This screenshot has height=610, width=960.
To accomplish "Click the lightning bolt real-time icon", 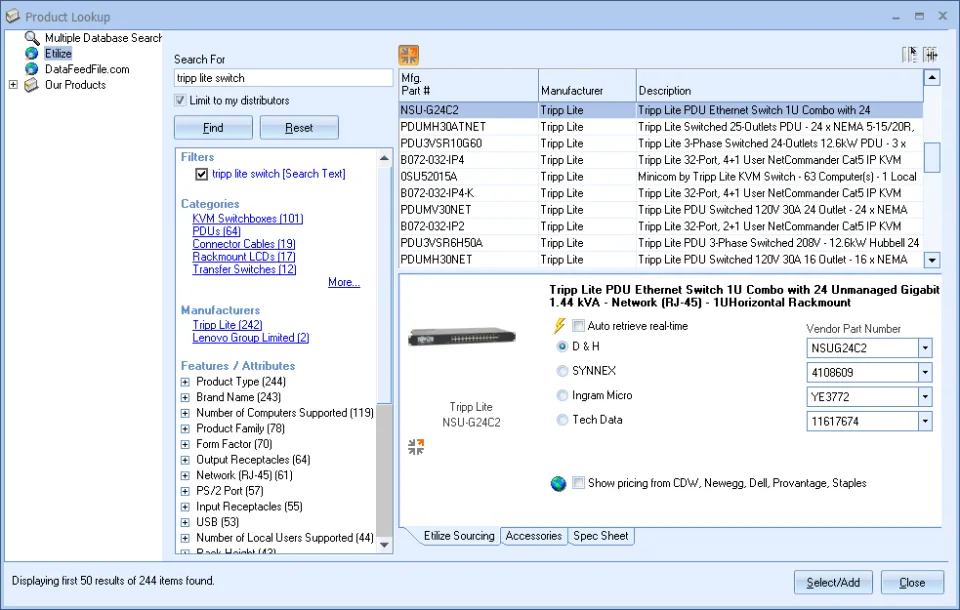I will click(560, 326).
